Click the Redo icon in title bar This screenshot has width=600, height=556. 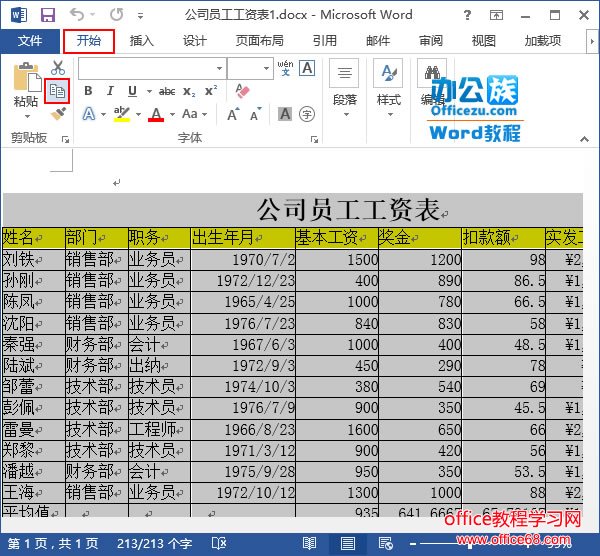(x=116, y=15)
